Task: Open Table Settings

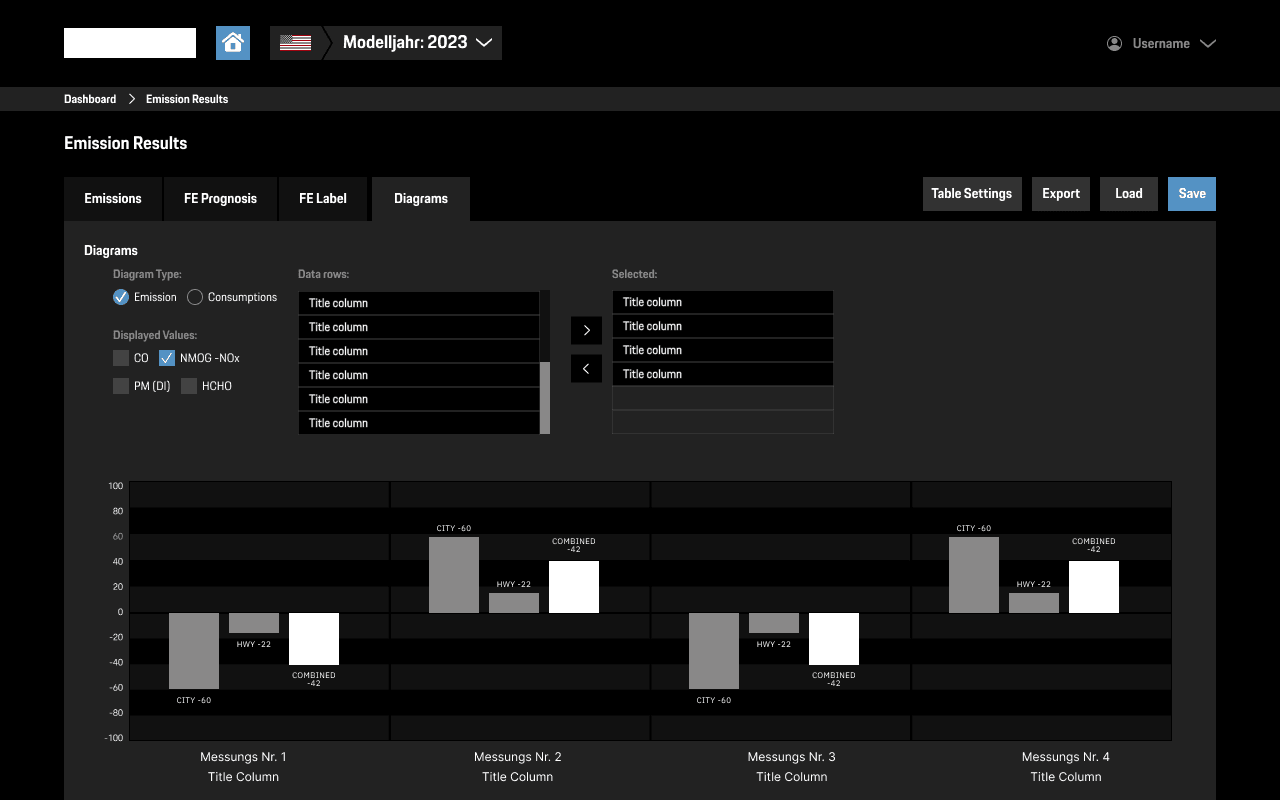Action: pos(971,193)
